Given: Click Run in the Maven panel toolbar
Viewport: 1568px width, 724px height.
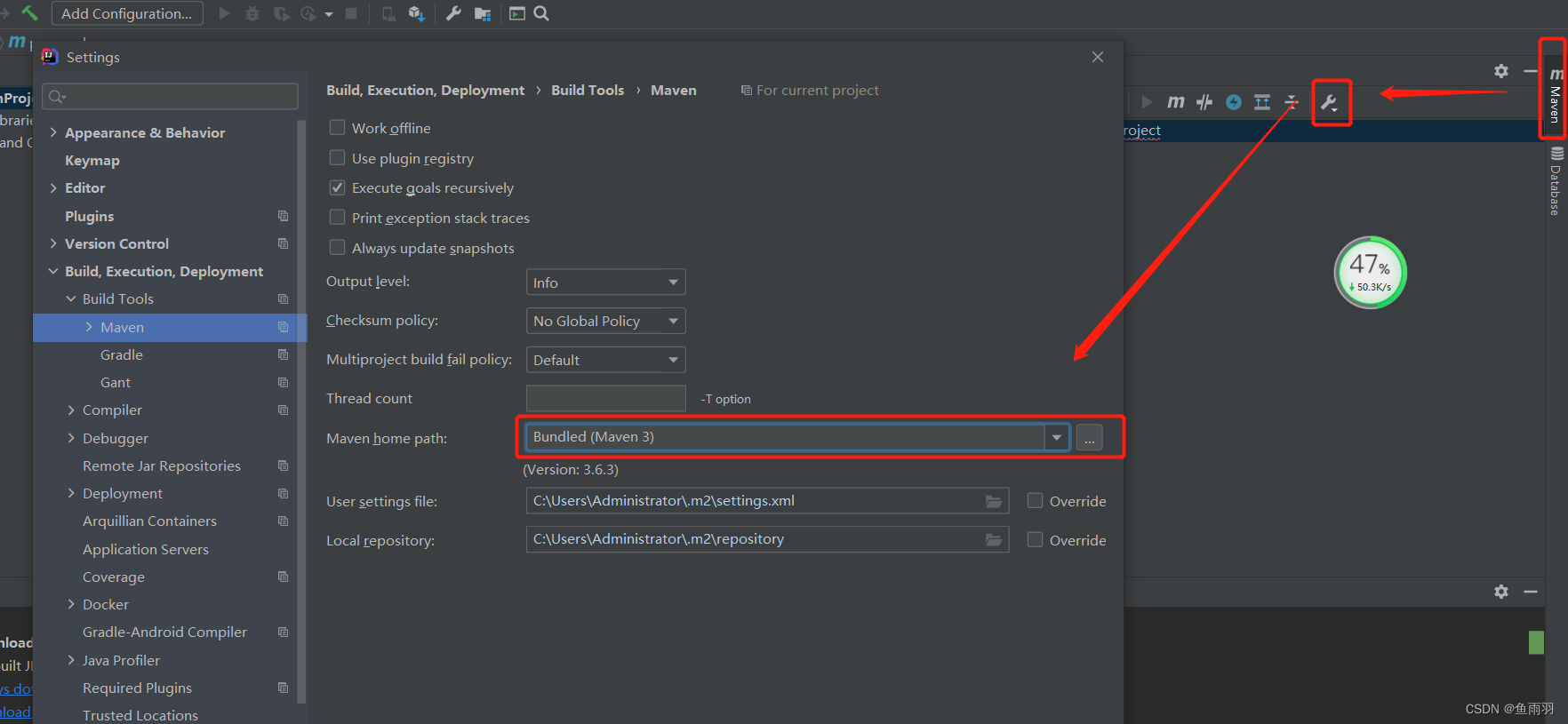Looking at the screenshot, I should [1147, 102].
